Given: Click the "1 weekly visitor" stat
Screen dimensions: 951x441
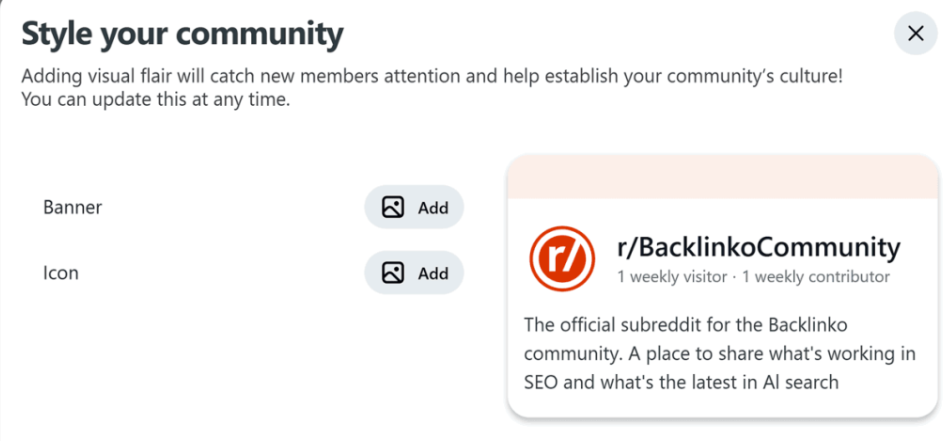Looking at the screenshot, I should [671, 276].
